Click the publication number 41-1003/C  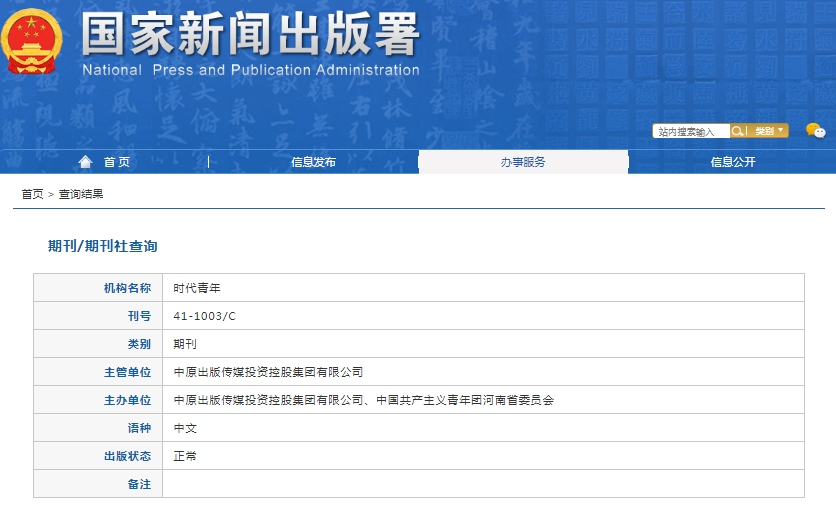[204, 316]
